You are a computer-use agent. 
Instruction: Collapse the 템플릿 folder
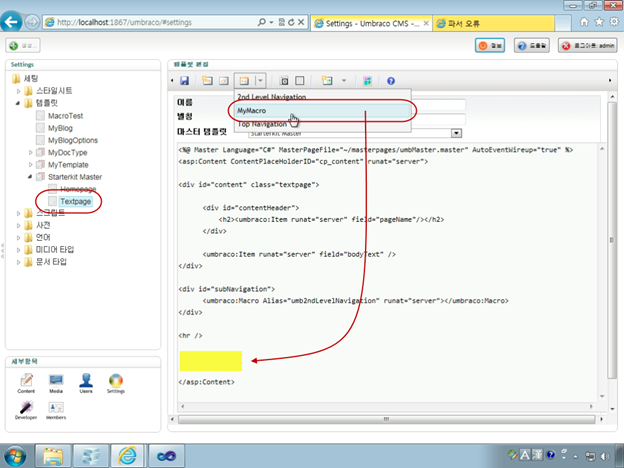[18, 103]
